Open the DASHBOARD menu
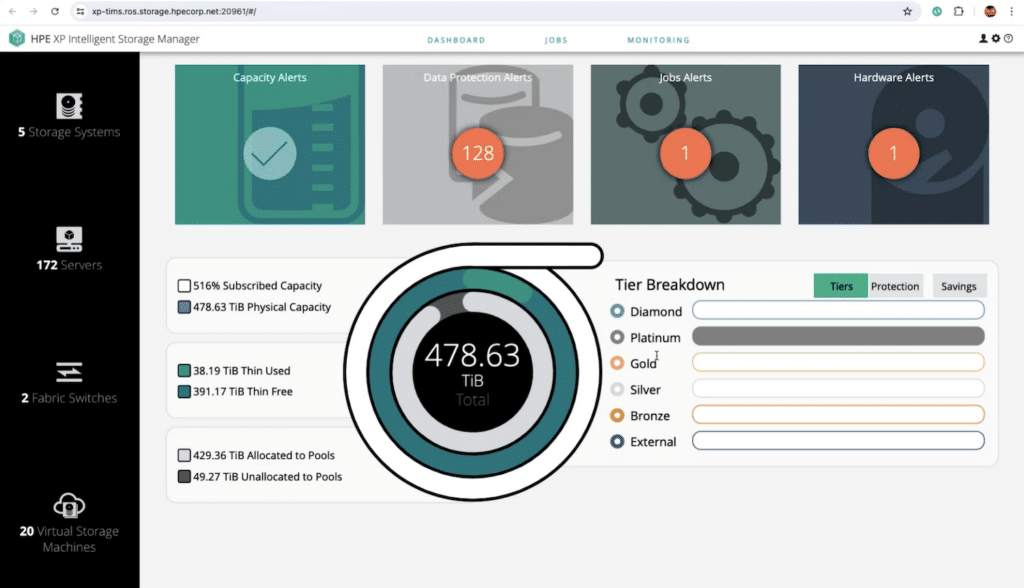 [x=456, y=40]
